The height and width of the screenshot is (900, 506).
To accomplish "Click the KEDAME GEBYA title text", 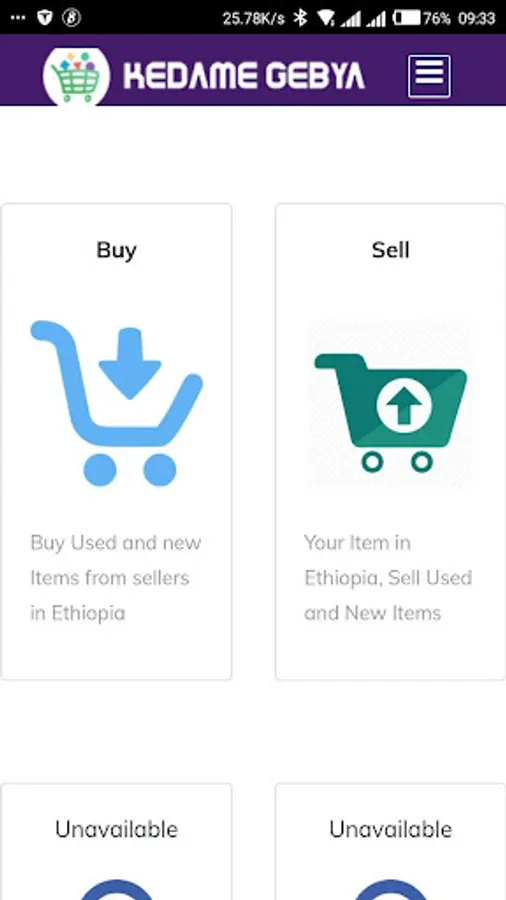I will 244,76.
